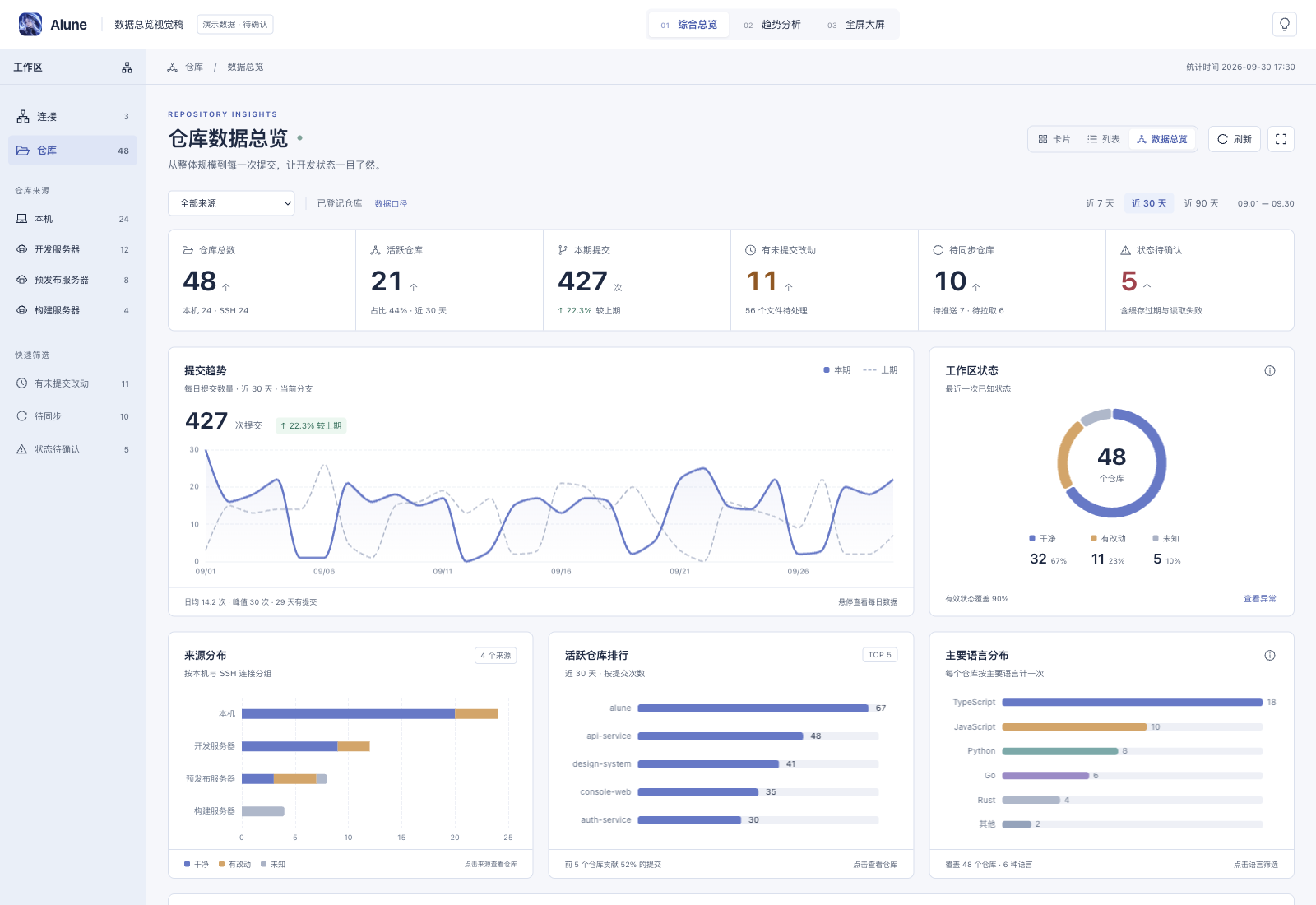This screenshot has height=905, width=1316.
Task: Click the folder icon on 仓库总数 card
Action: [x=188, y=250]
